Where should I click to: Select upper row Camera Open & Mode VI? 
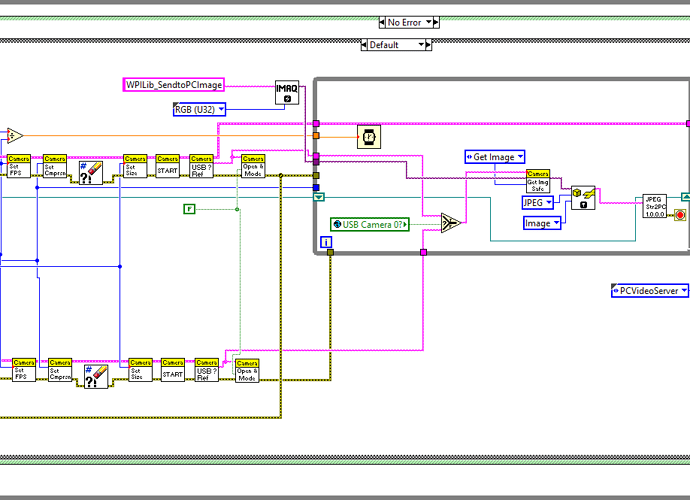click(253, 166)
